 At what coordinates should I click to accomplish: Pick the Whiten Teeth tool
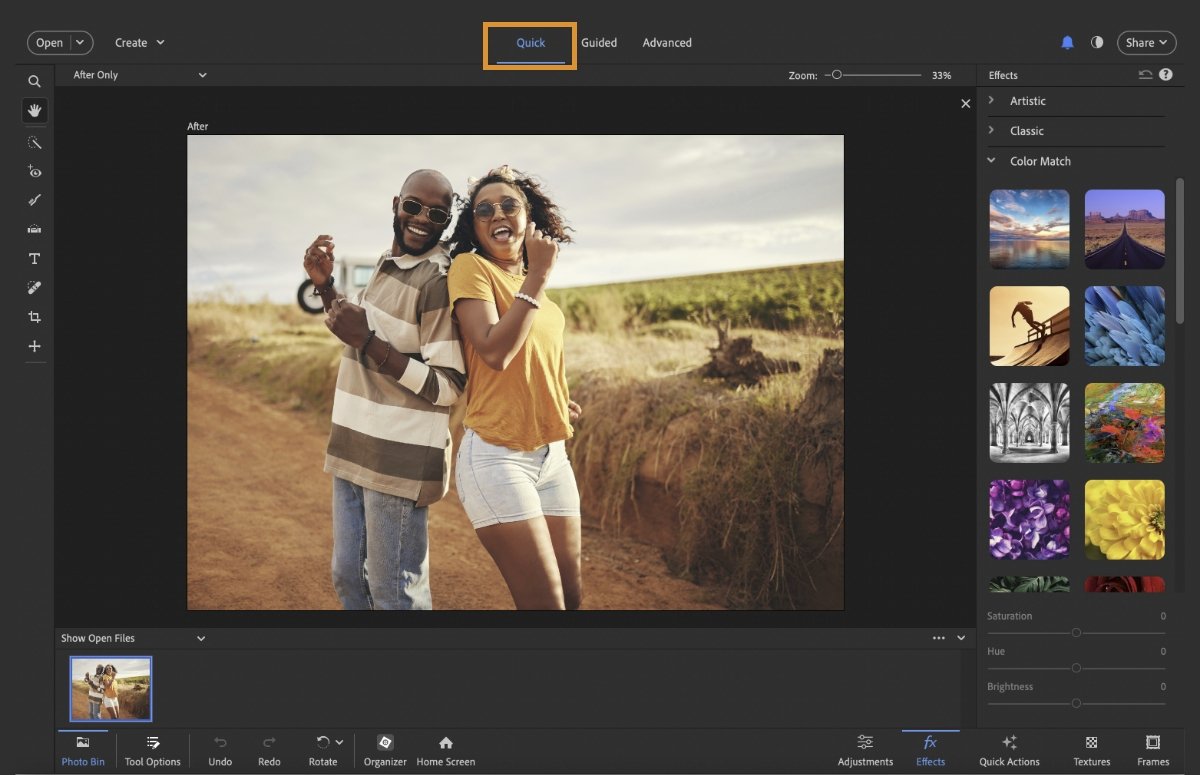pos(34,200)
